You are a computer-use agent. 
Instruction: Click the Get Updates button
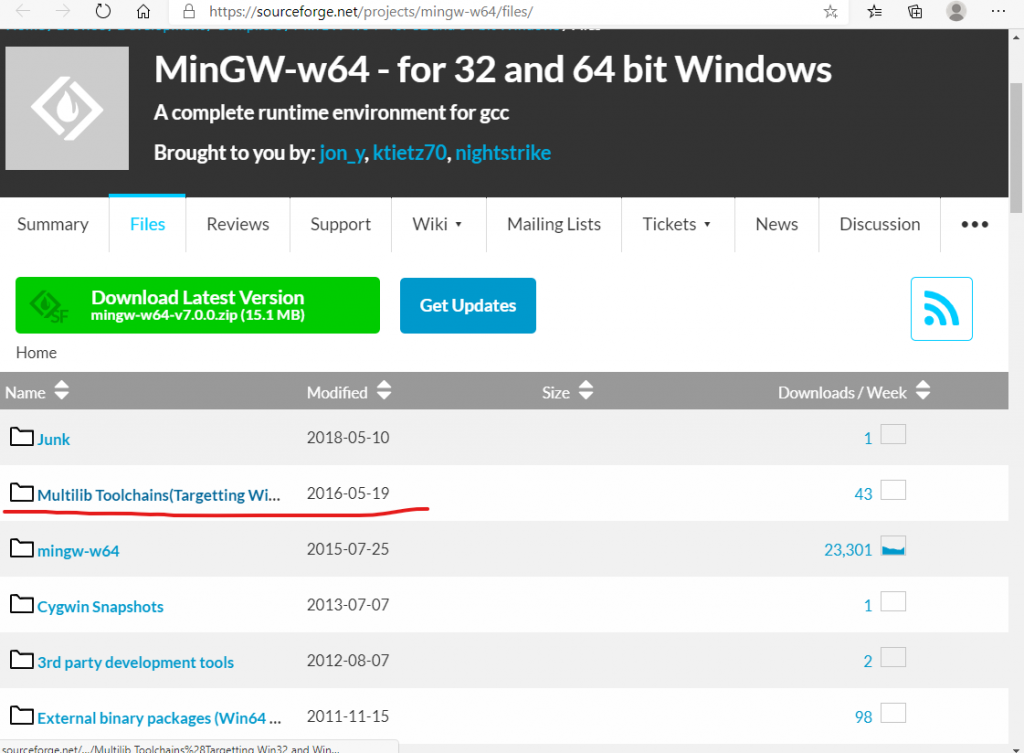pos(468,306)
